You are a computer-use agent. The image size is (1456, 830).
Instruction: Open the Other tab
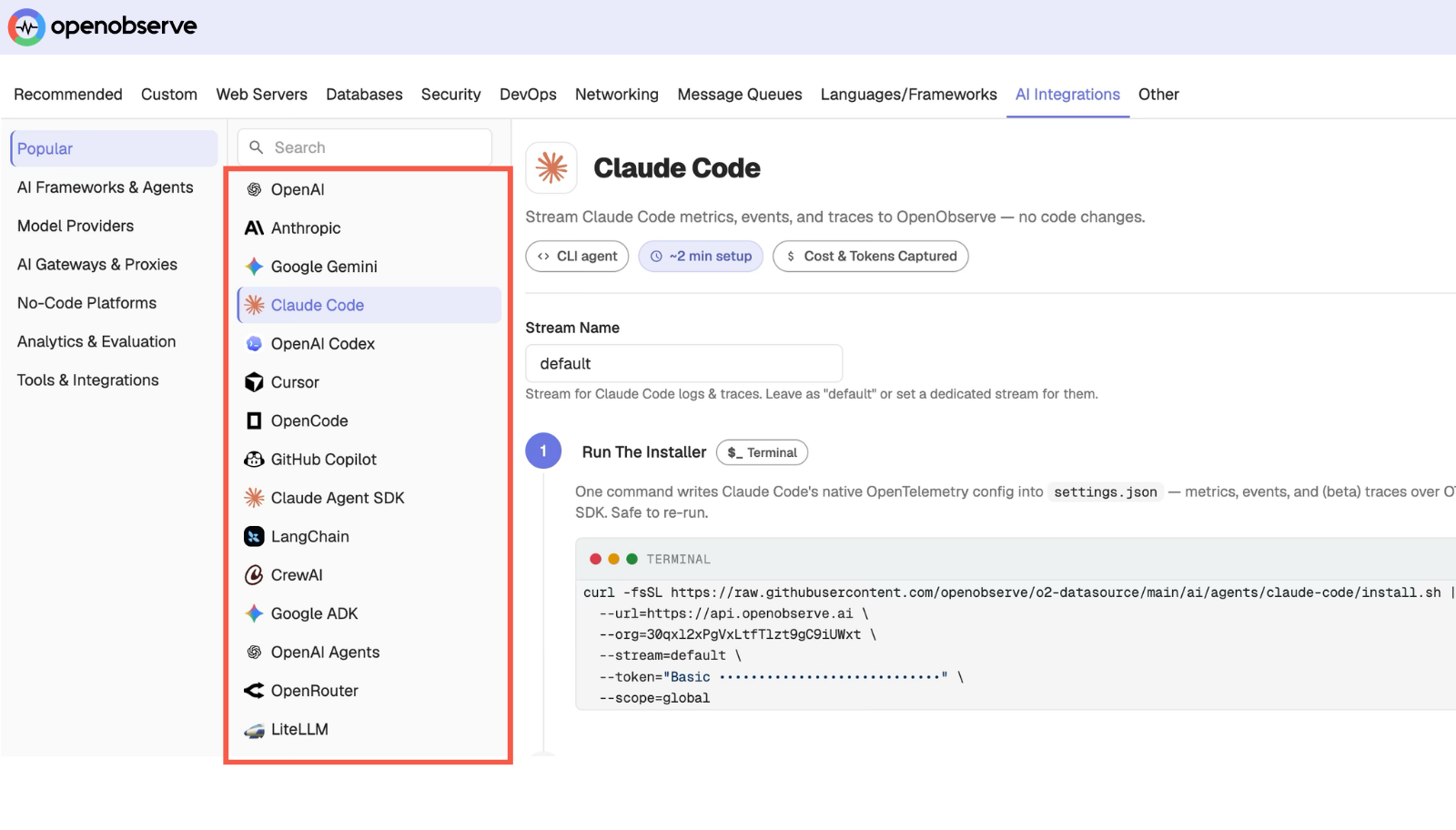tap(1158, 95)
